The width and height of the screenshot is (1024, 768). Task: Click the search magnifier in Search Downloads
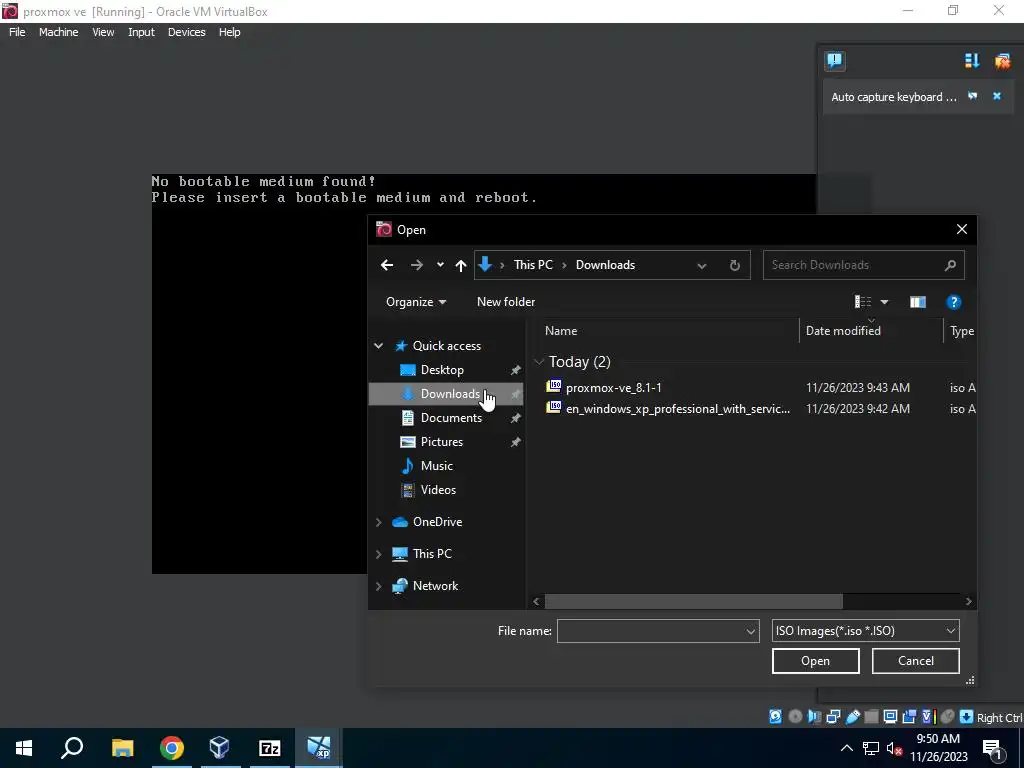[950, 264]
